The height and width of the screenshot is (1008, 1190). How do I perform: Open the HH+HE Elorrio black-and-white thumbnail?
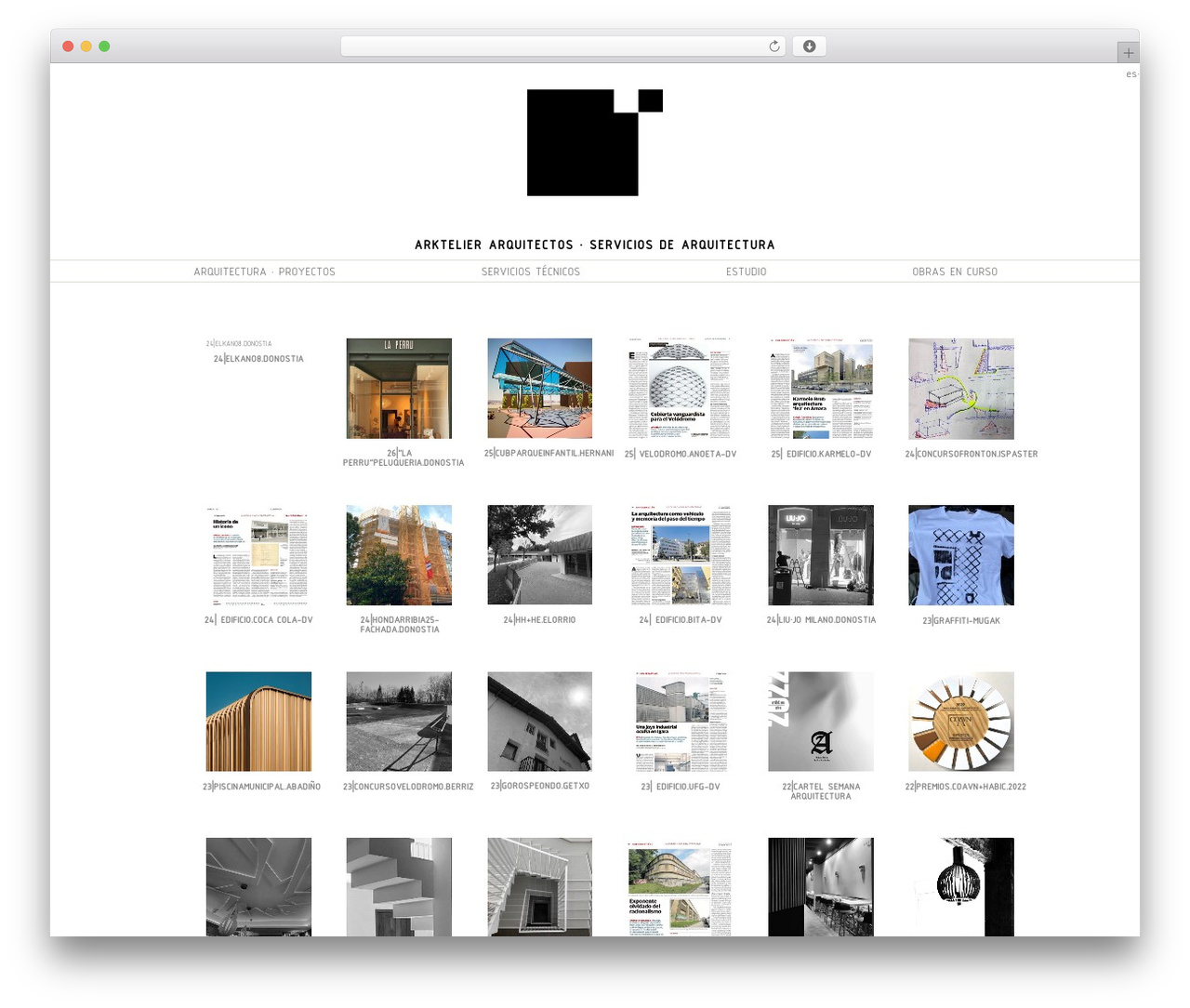click(x=540, y=555)
